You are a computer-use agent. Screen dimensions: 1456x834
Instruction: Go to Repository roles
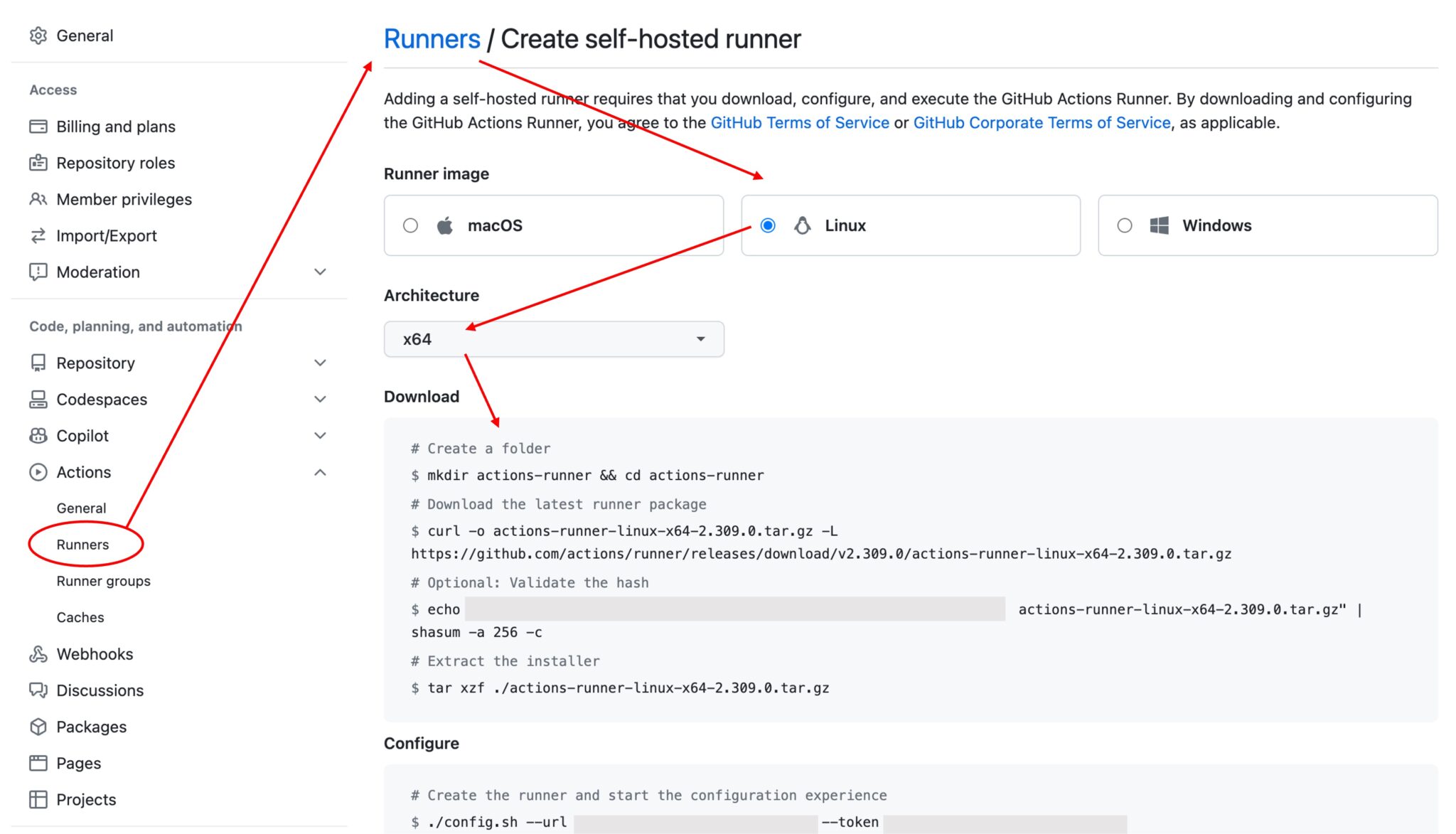[116, 163]
